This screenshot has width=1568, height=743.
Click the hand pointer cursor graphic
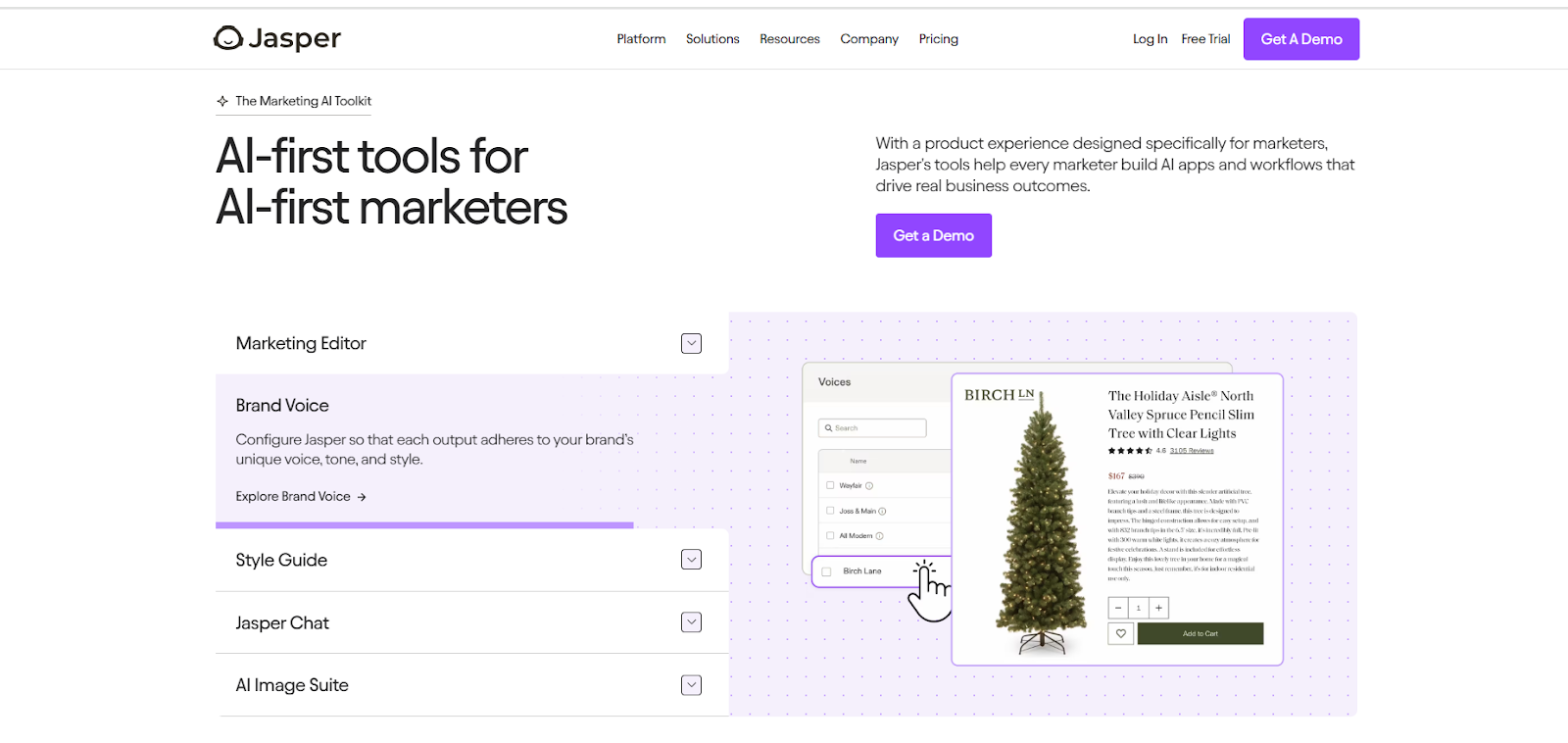click(x=929, y=590)
